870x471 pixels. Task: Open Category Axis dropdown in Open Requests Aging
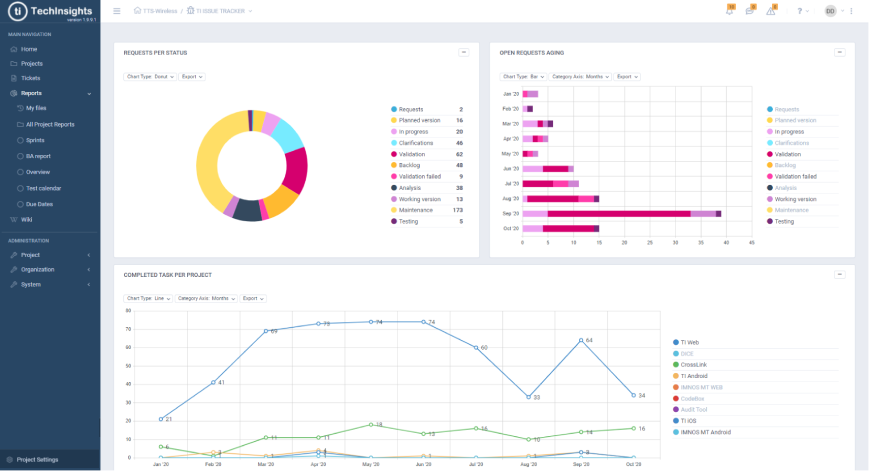coord(579,76)
